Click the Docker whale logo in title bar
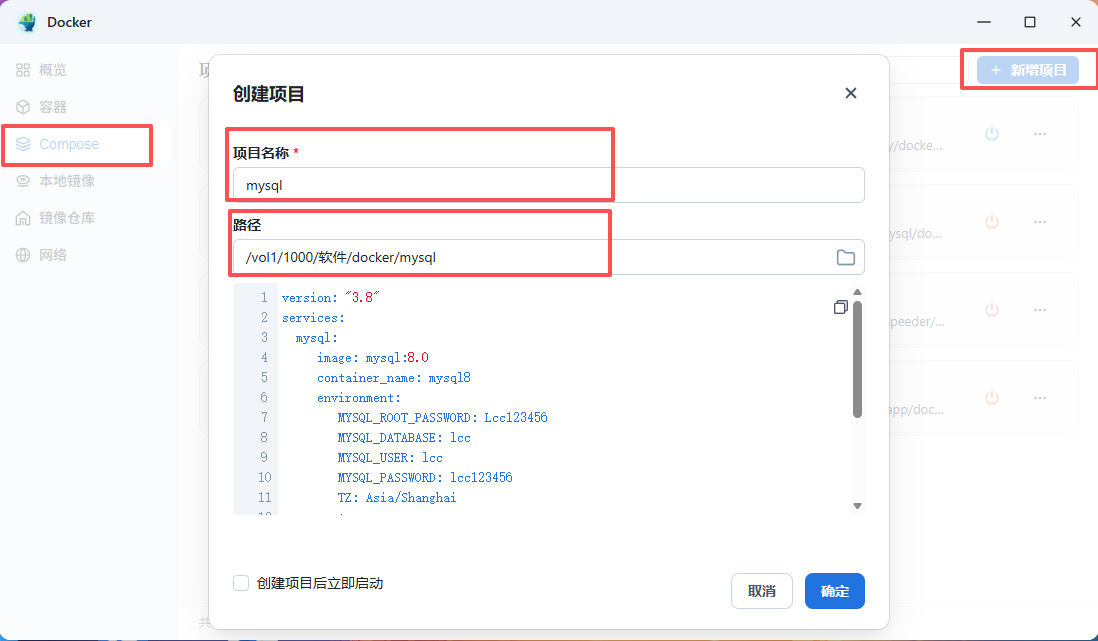1098x641 pixels. (x=27, y=22)
